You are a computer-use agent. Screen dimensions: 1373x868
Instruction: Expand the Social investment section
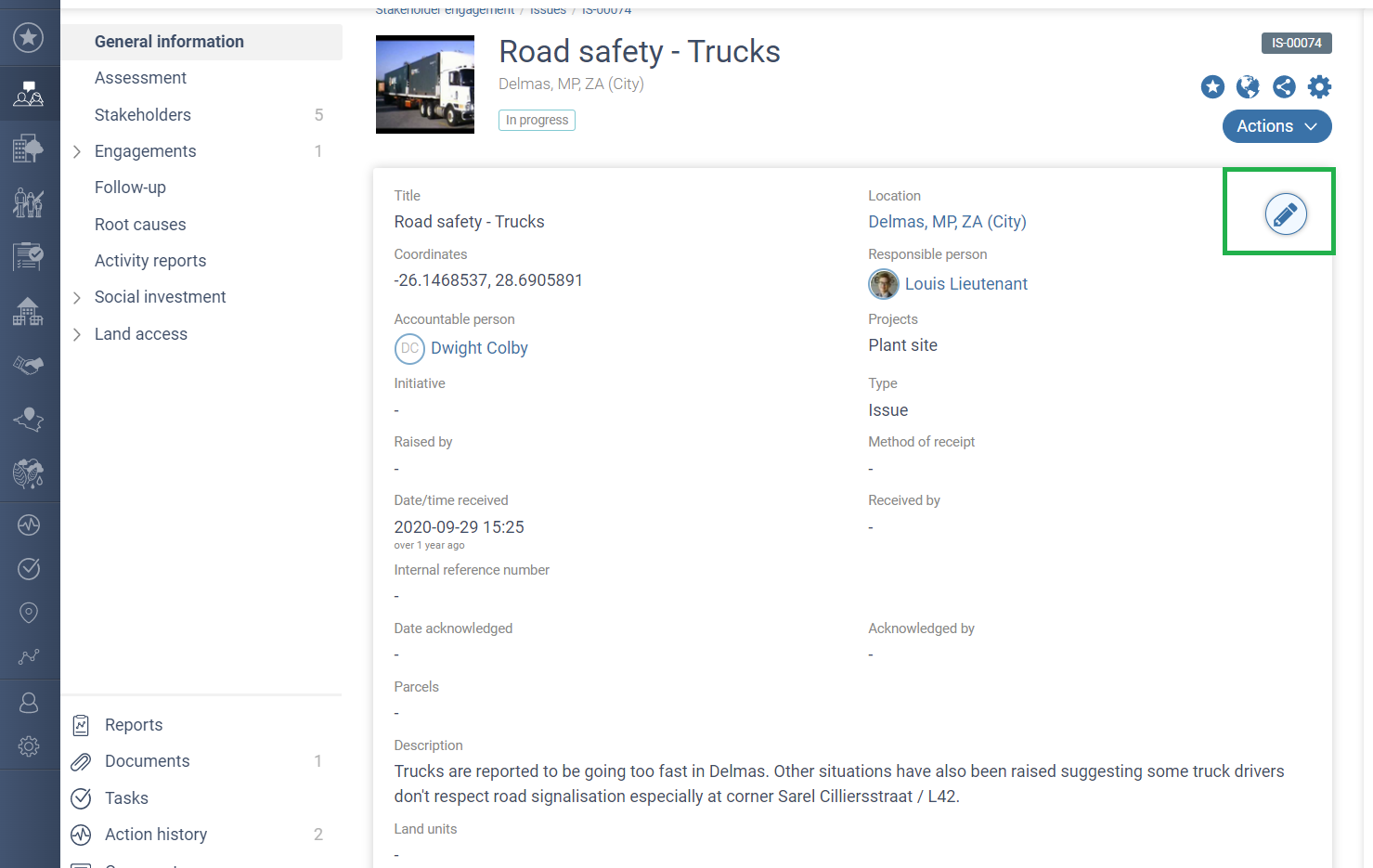point(77,297)
